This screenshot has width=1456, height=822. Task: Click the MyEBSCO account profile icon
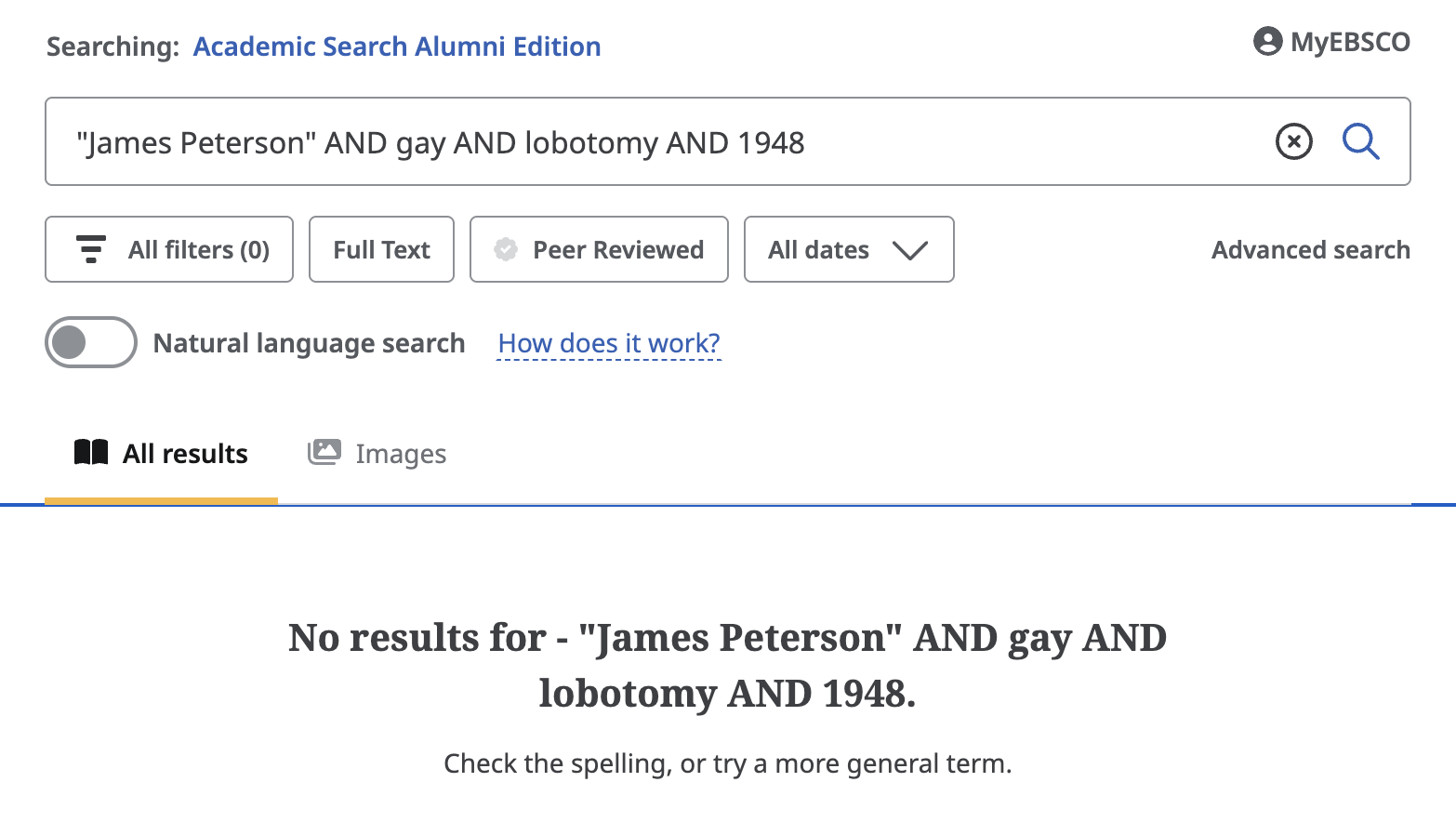(x=1267, y=42)
